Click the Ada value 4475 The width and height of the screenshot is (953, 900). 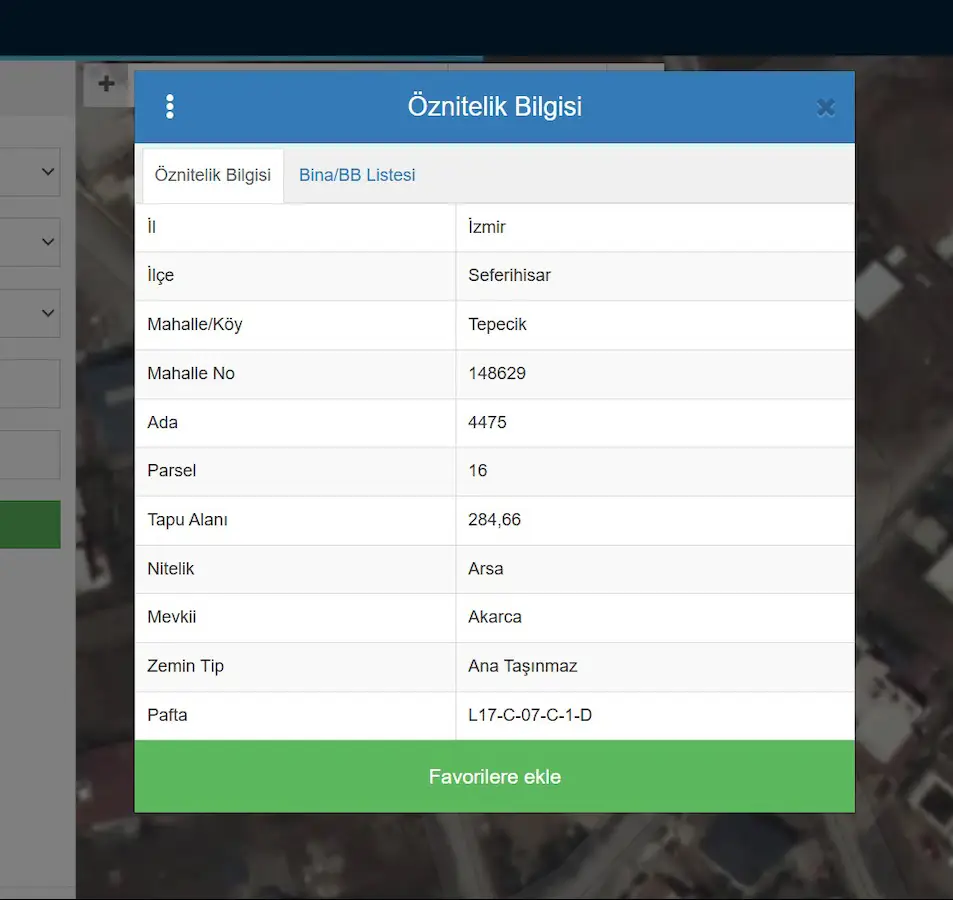coord(487,422)
